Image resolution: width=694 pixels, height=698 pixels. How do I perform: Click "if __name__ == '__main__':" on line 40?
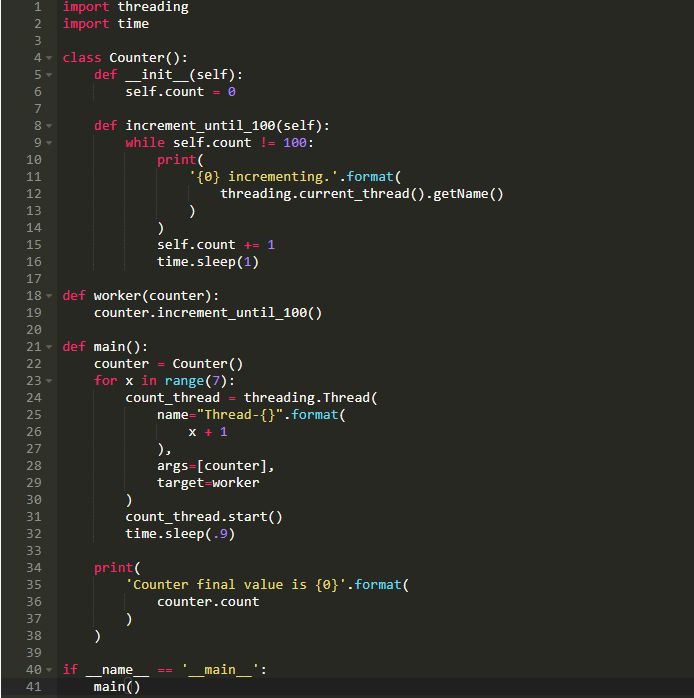164,670
